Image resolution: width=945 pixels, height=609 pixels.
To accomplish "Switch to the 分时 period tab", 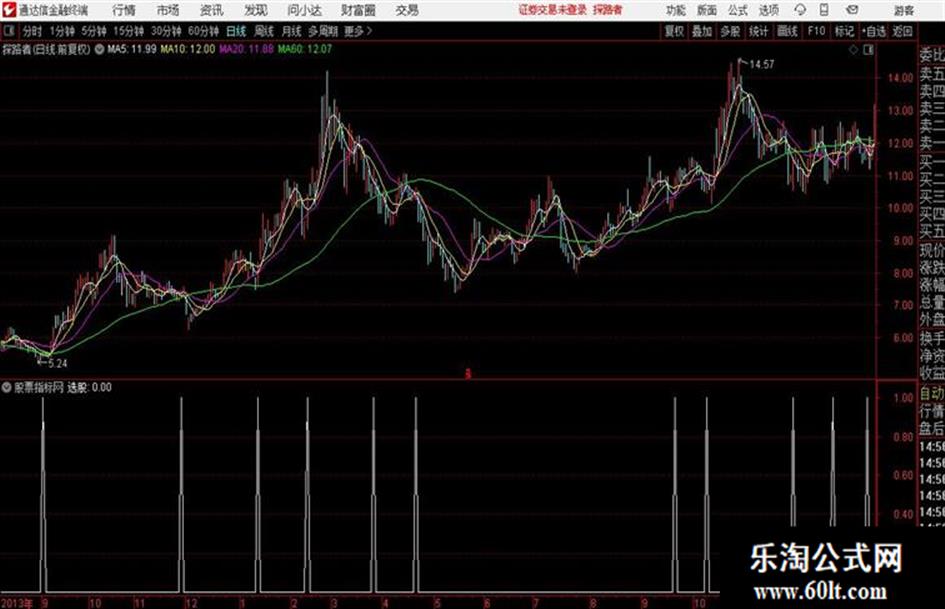I will pyautogui.click(x=33, y=31).
